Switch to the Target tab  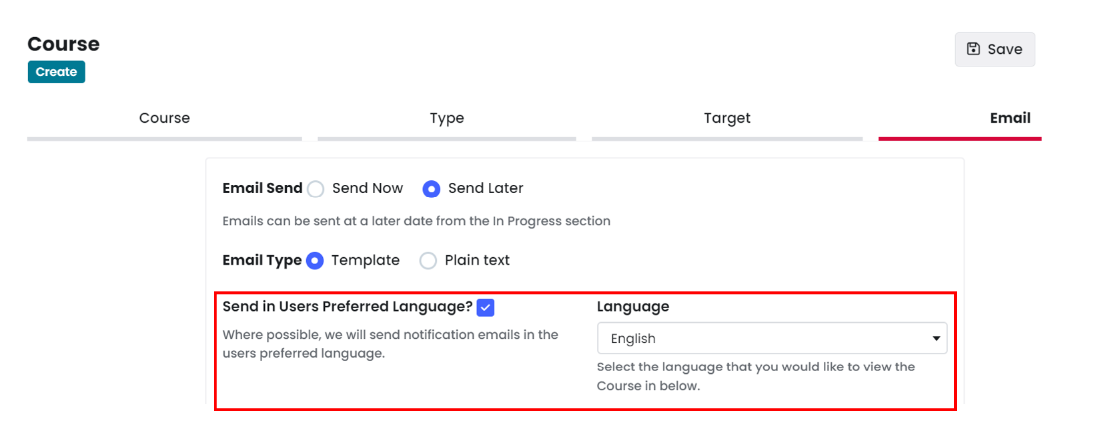[x=727, y=118]
